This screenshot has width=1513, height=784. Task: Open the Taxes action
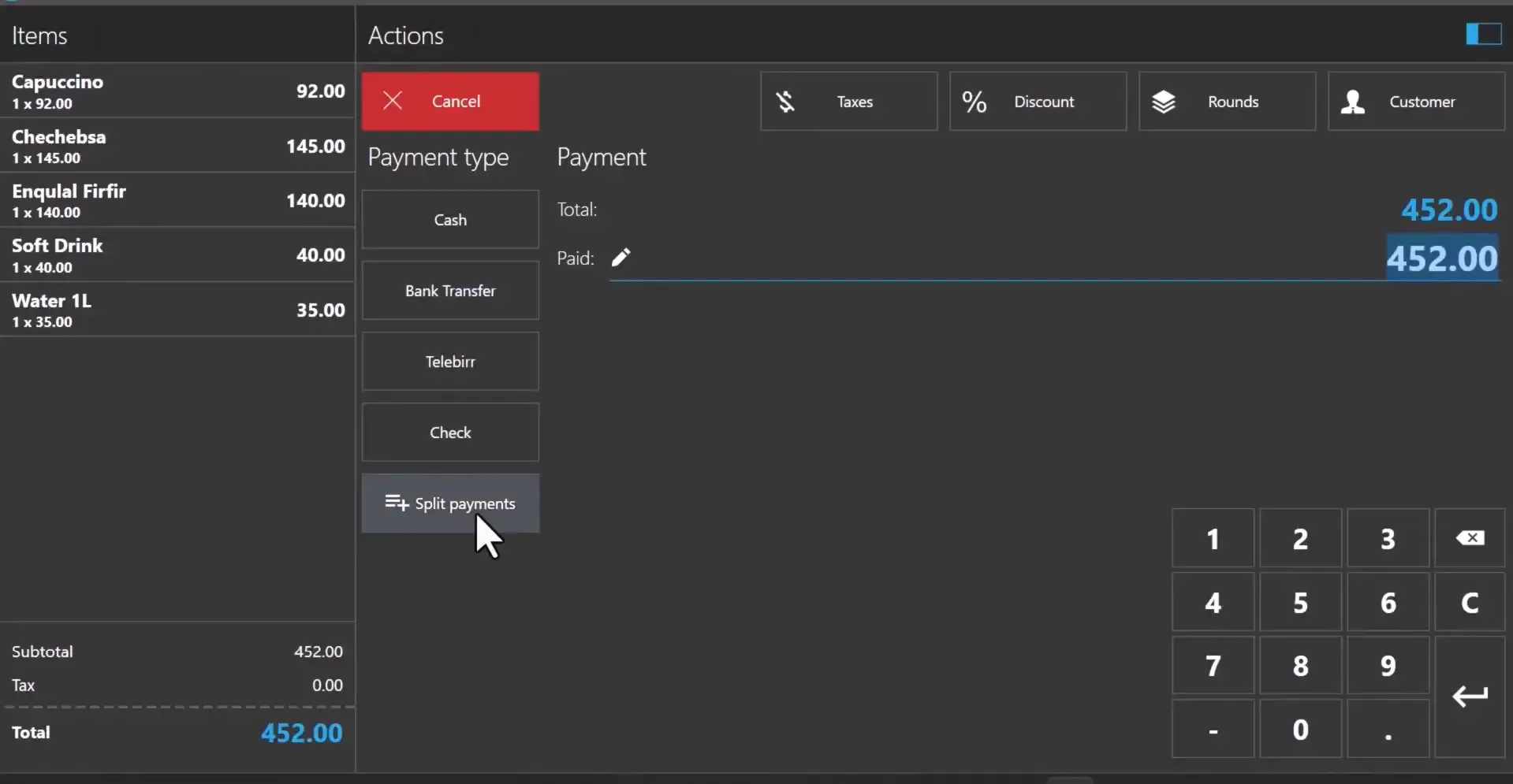(848, 101)
